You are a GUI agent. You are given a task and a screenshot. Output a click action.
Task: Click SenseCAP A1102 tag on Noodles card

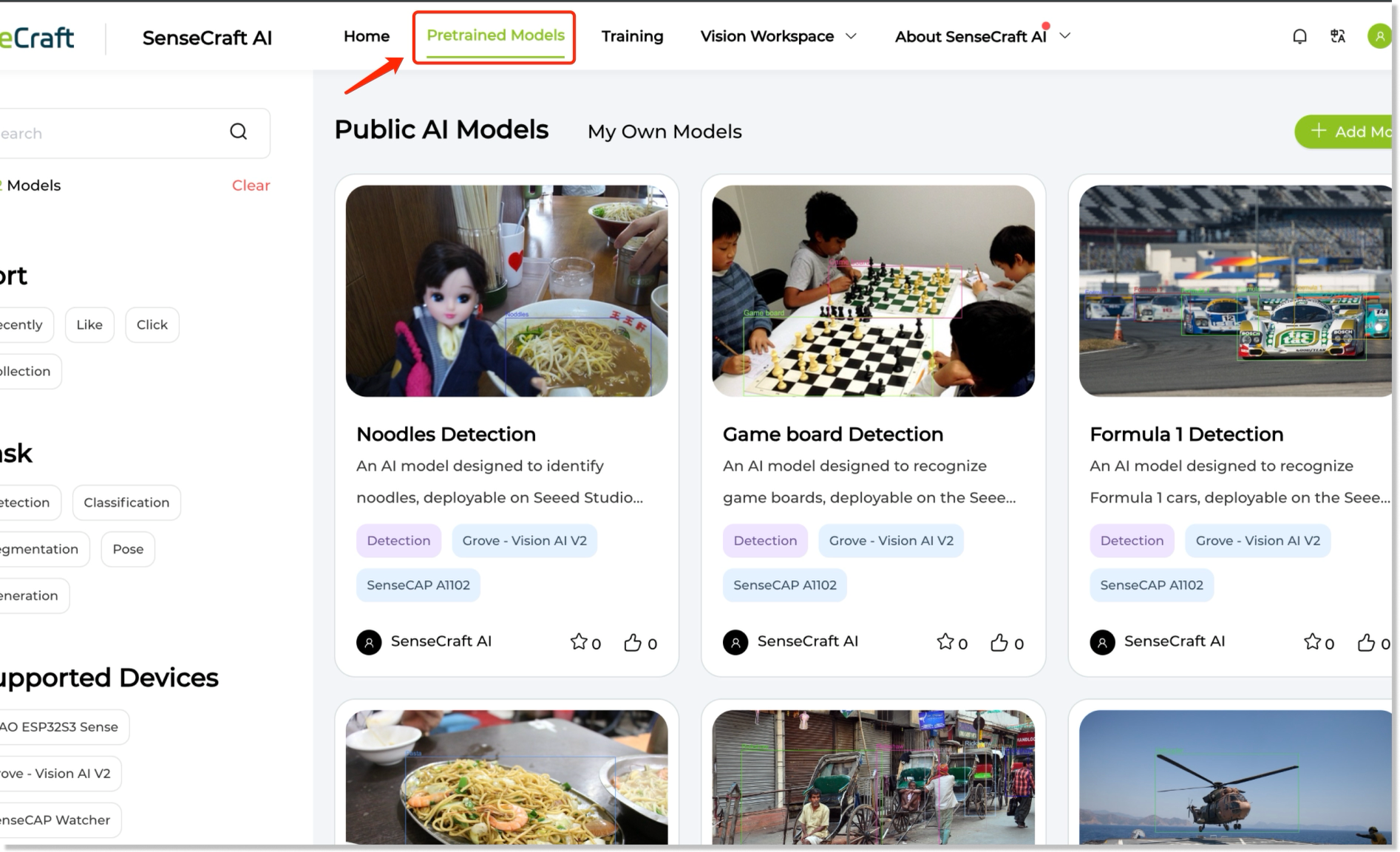click(418, 585)
